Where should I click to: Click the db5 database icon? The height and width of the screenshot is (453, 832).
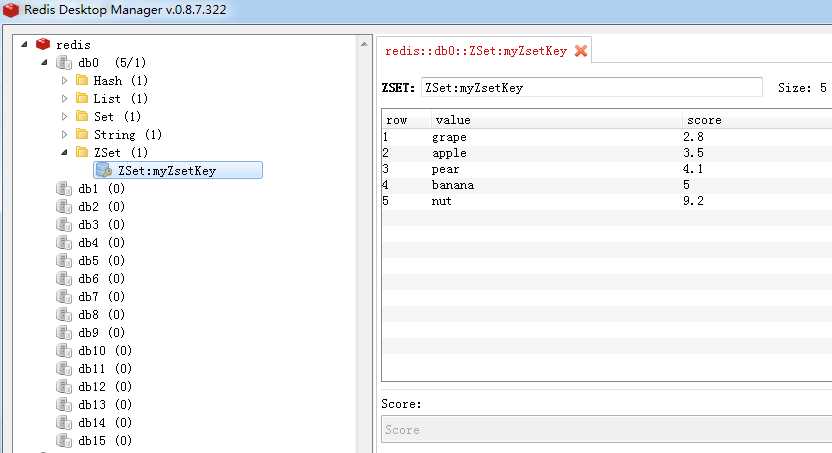[x=64, y=261]
